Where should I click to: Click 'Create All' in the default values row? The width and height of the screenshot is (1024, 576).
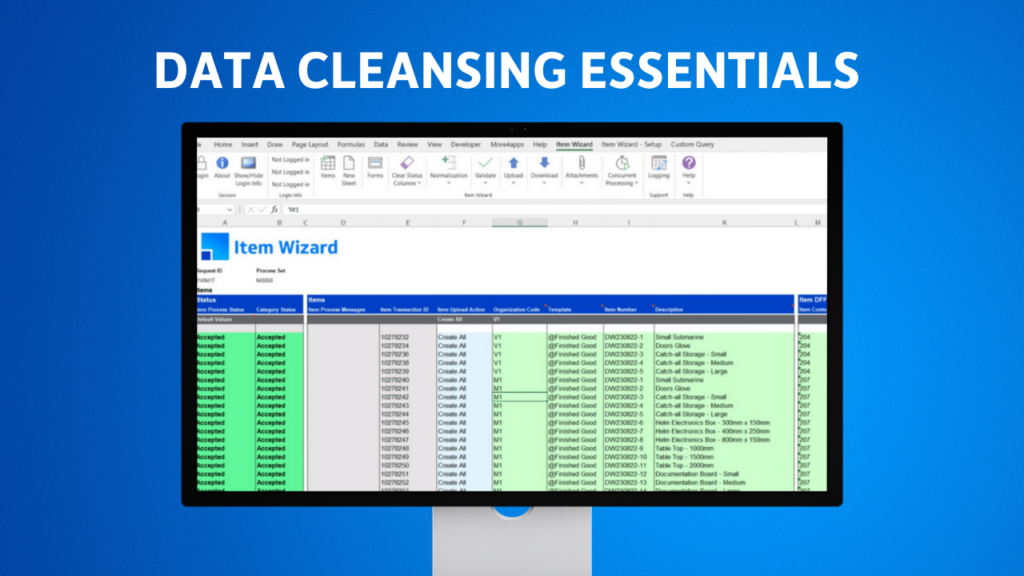click(x=450, y=319)
